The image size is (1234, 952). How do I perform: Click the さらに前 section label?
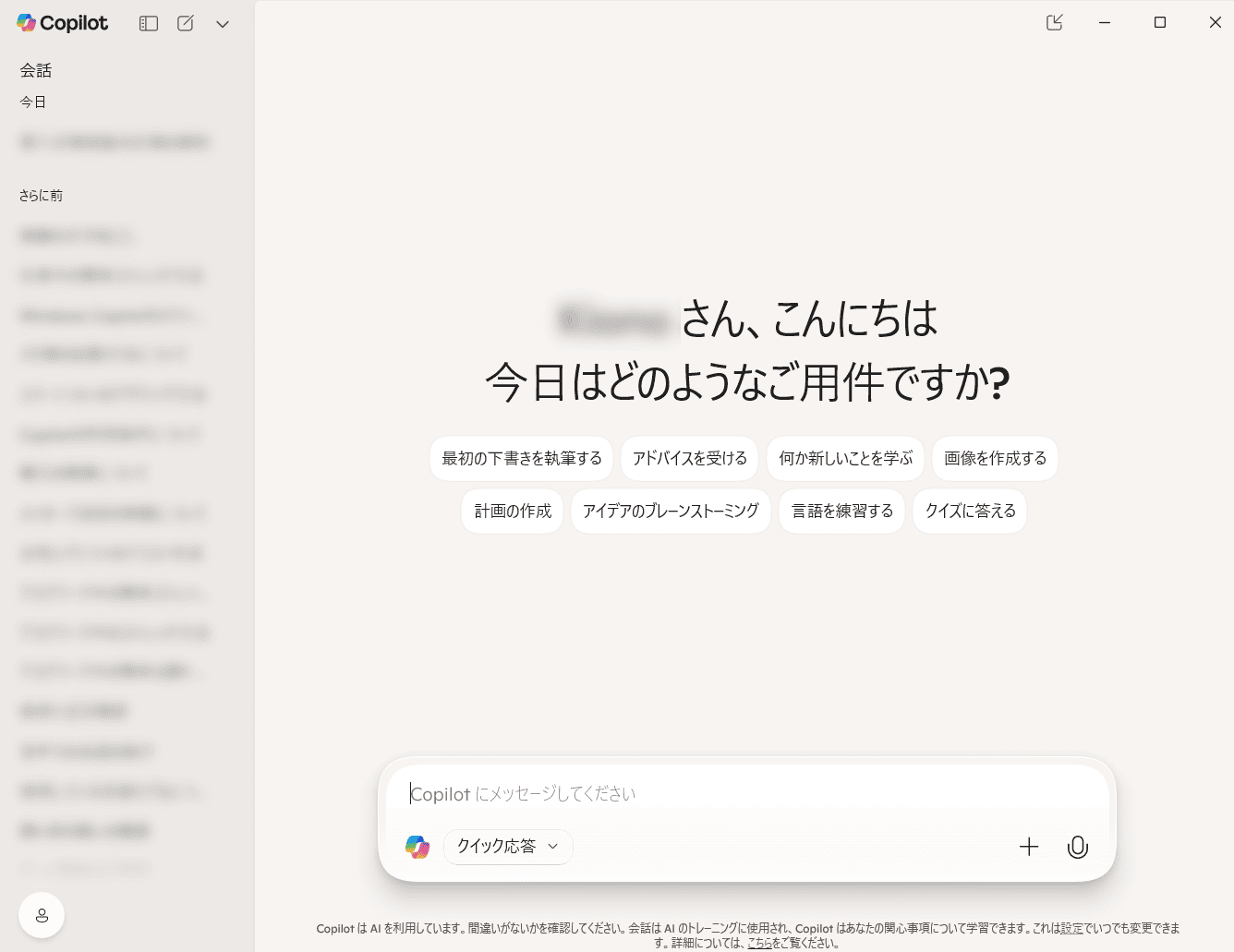tap(41, 196)
